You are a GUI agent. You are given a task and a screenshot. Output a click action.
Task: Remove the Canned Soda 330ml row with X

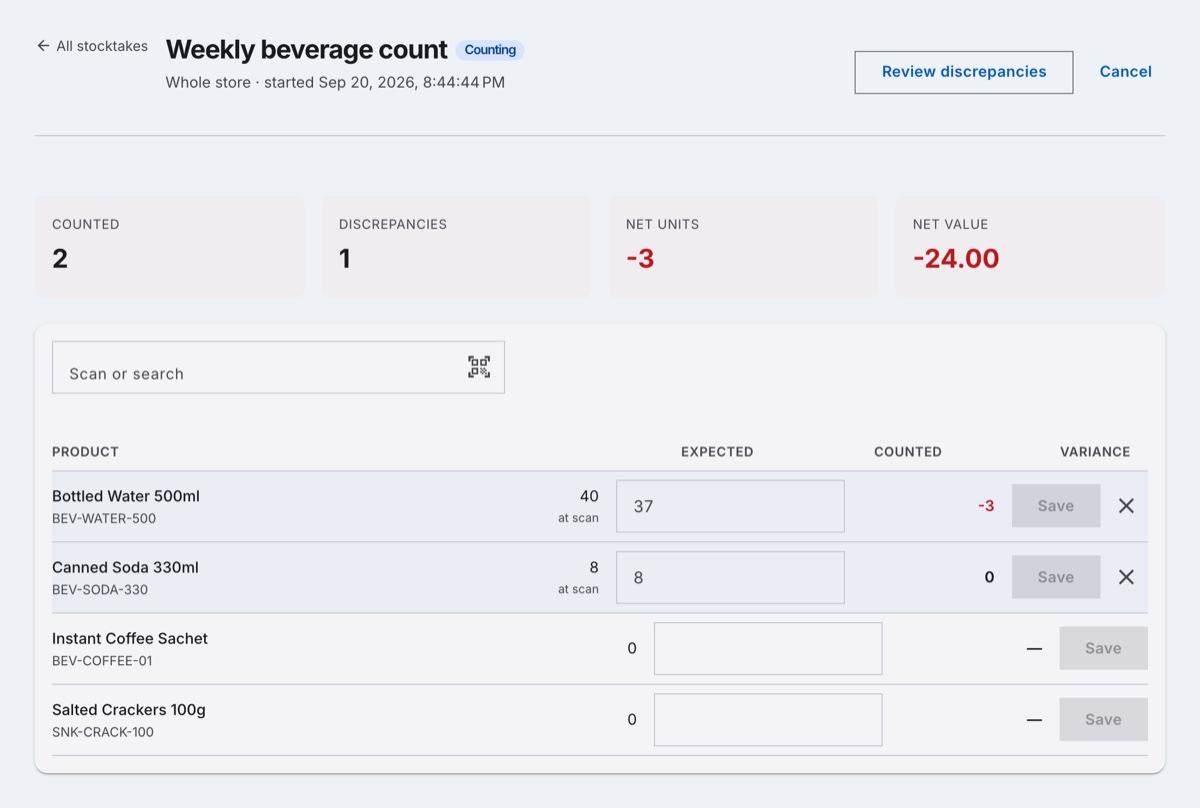point(1126,577)
